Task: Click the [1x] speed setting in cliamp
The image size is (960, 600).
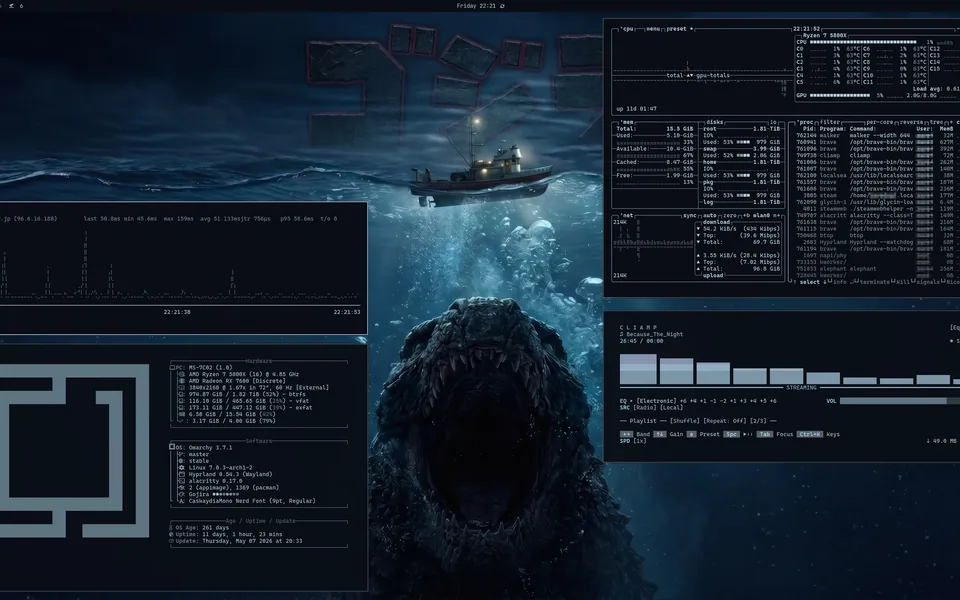Action: tap(639, 441)
